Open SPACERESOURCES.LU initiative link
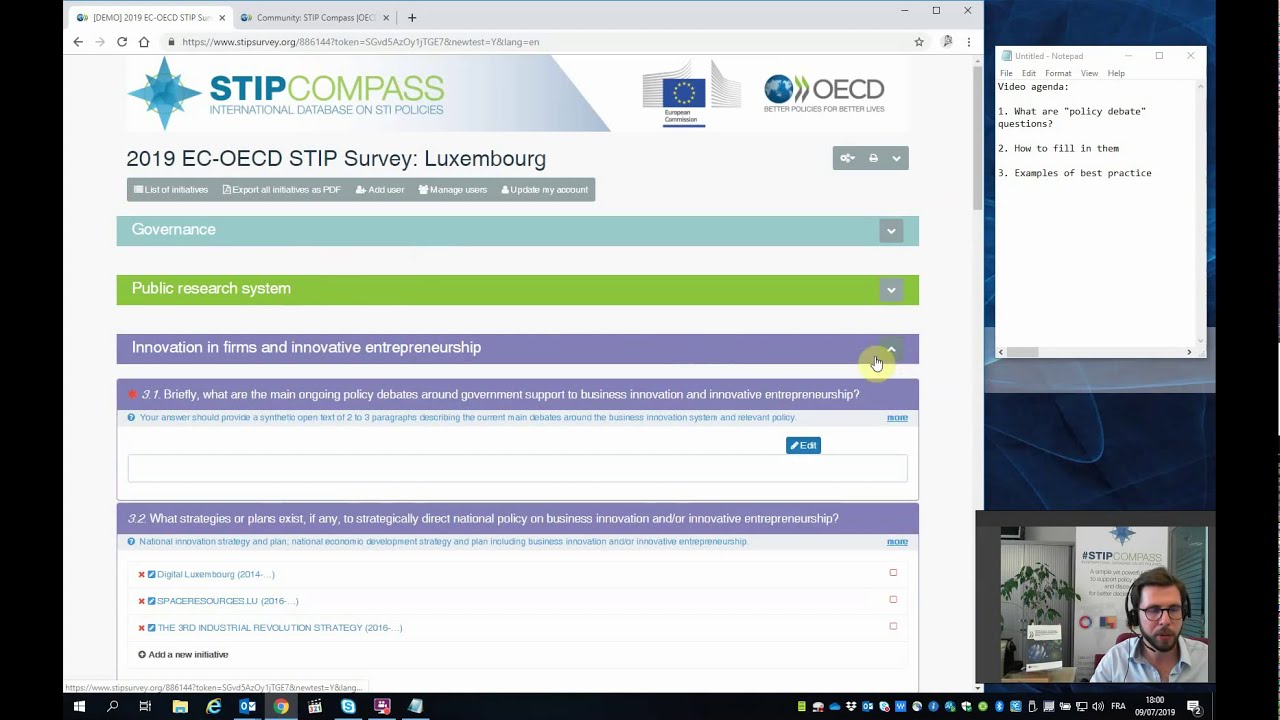 coord(227,601)
